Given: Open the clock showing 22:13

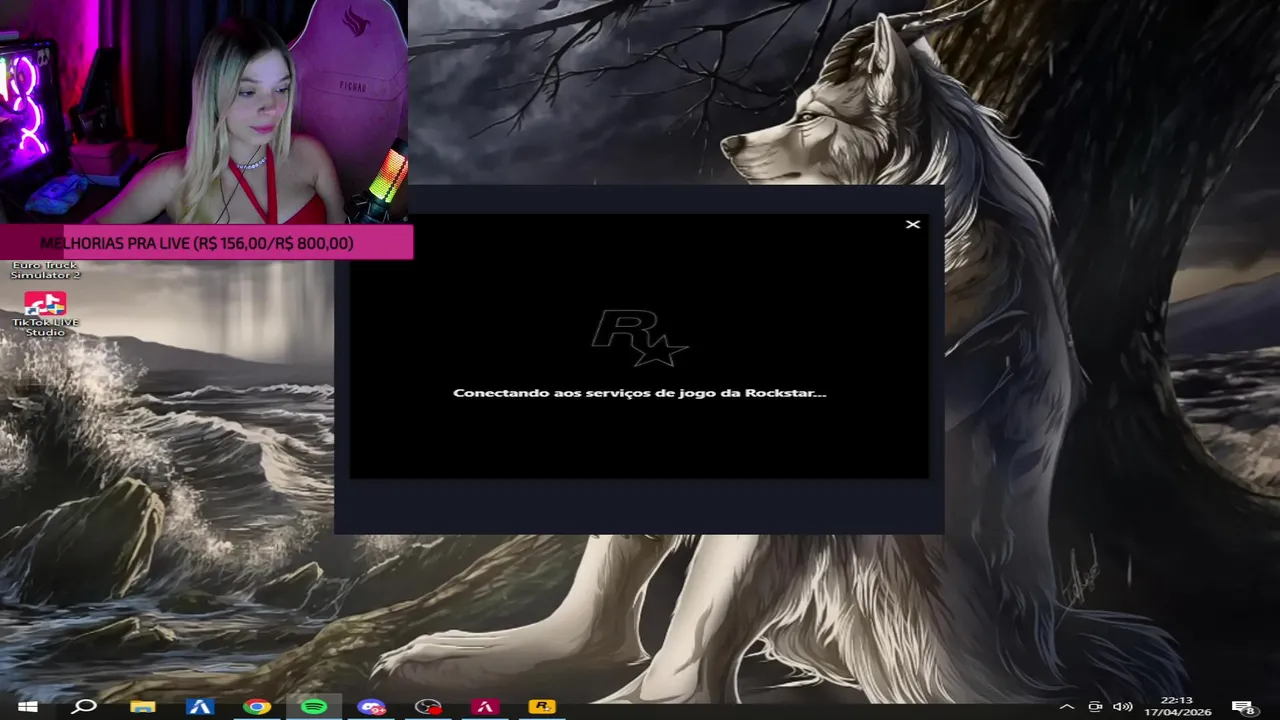Looking at the screenshot, I should pos(1178,706).
